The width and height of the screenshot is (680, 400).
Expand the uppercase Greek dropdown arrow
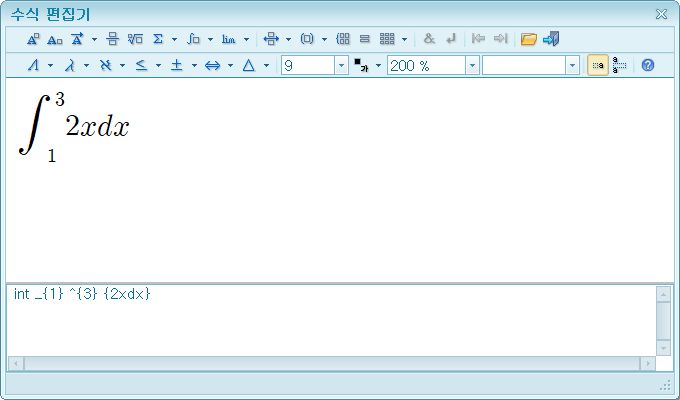coord(50,66)
